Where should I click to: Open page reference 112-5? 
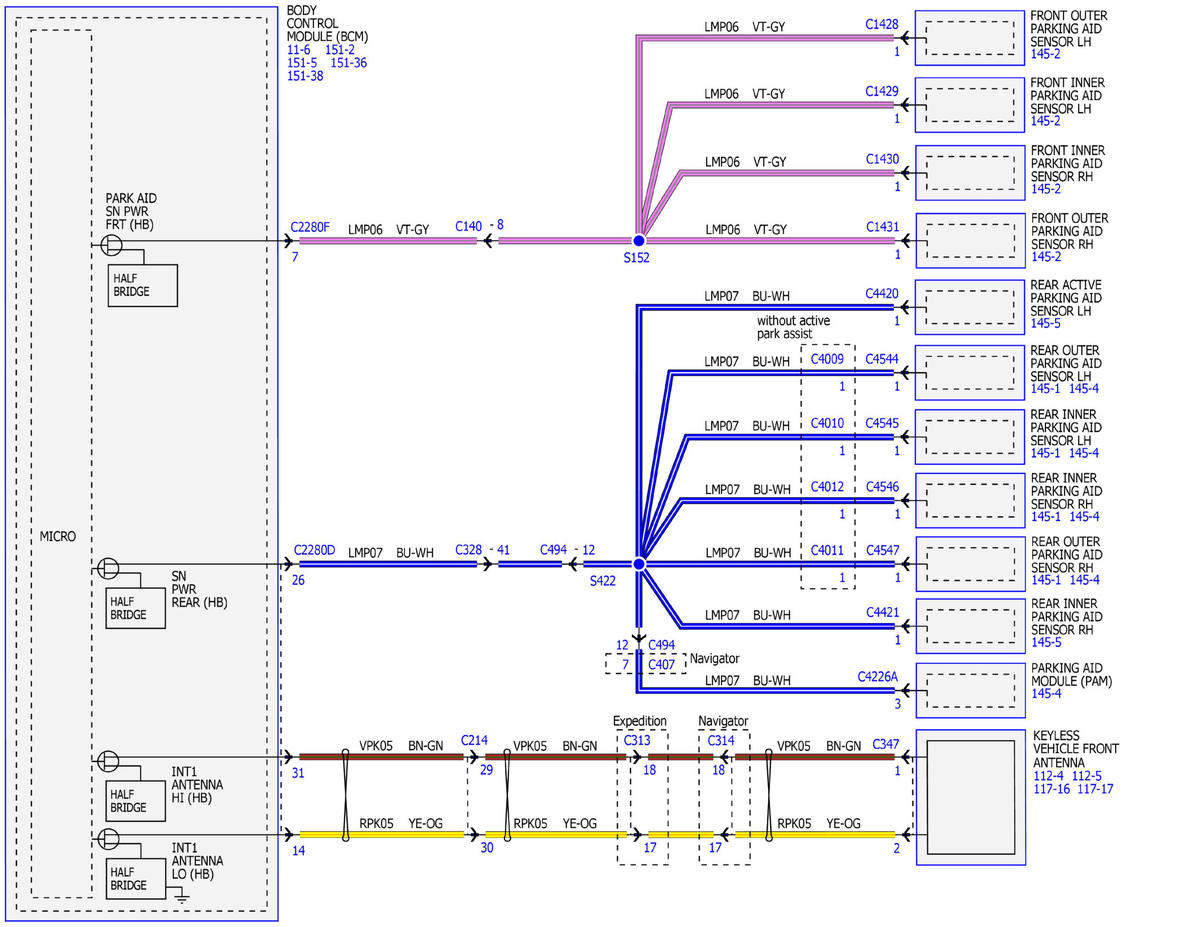[x=1088, y=776]
